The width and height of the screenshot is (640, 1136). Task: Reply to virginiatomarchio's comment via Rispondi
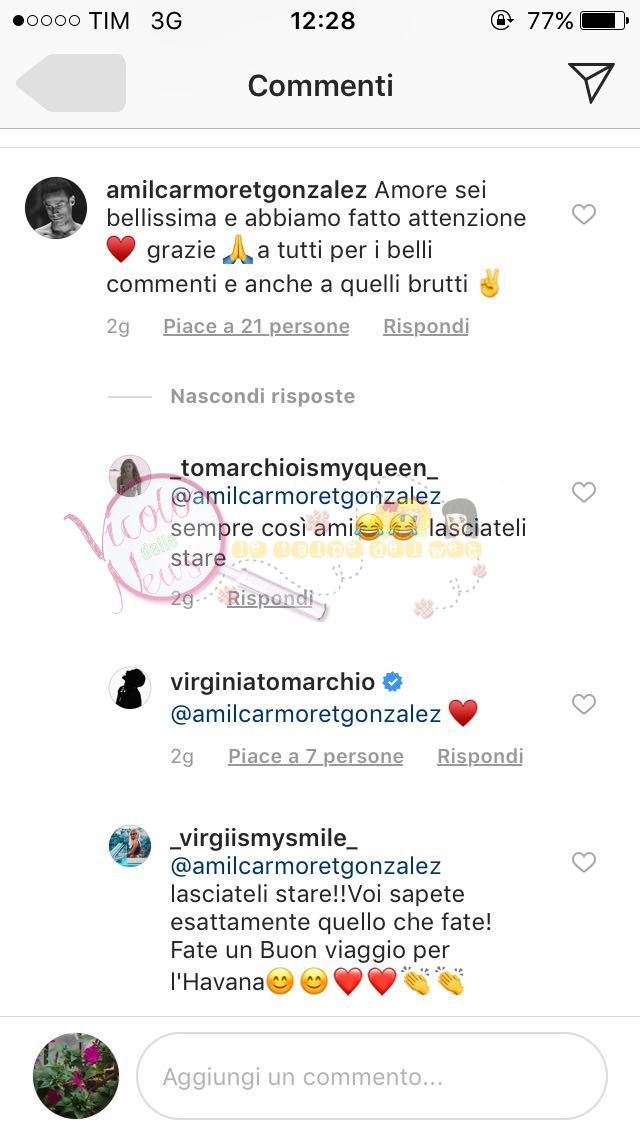[480, 756]
